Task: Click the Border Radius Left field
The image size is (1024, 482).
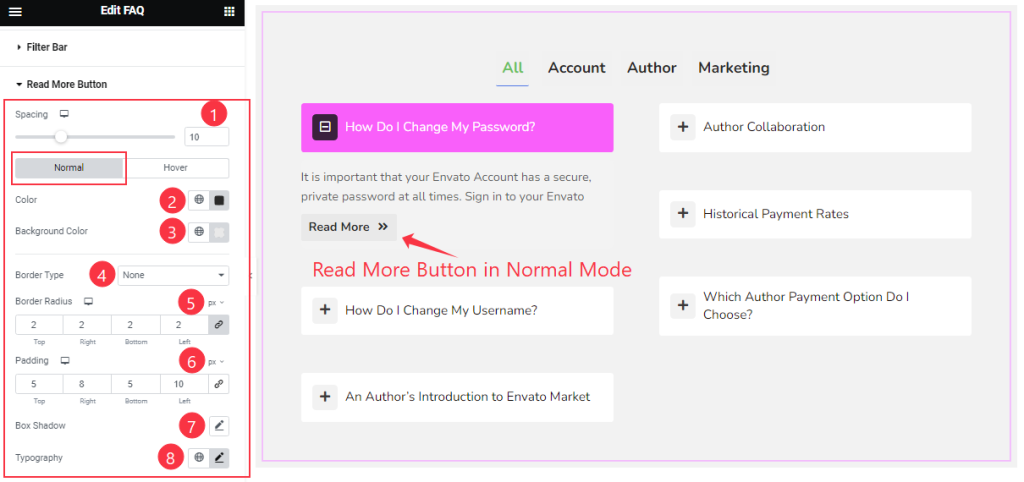Action: (184, 325)
